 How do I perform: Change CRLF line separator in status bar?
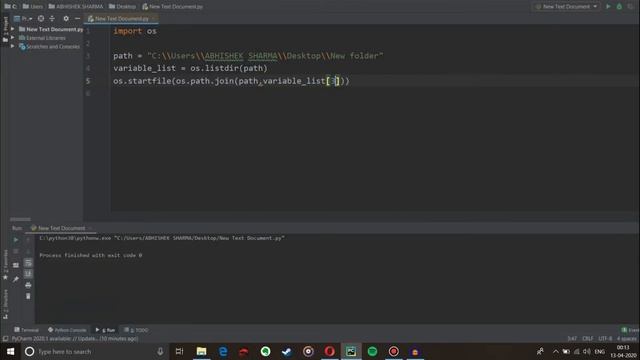[588, 339]
